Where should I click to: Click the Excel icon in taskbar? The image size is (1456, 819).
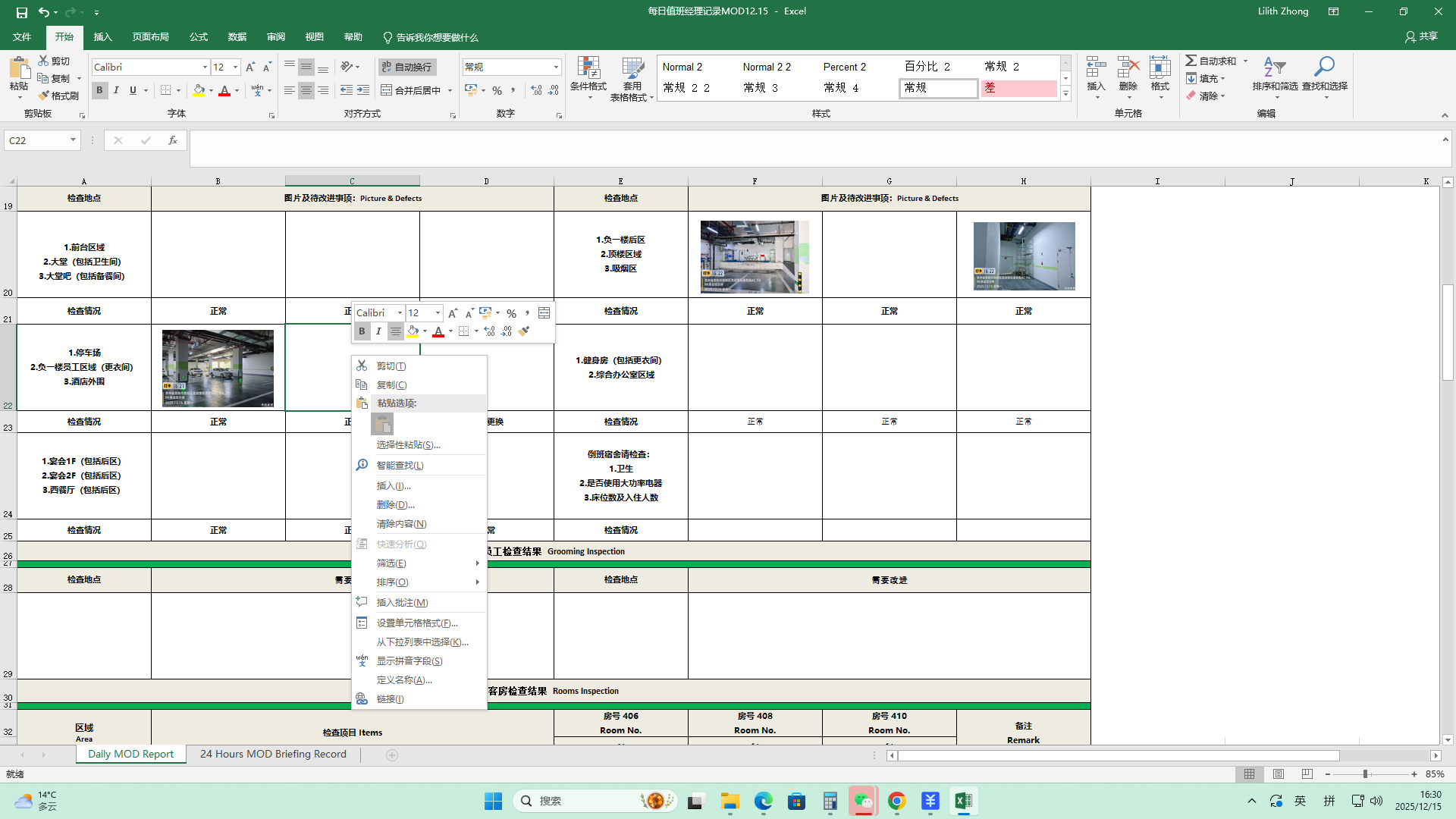tap(963, 801)
